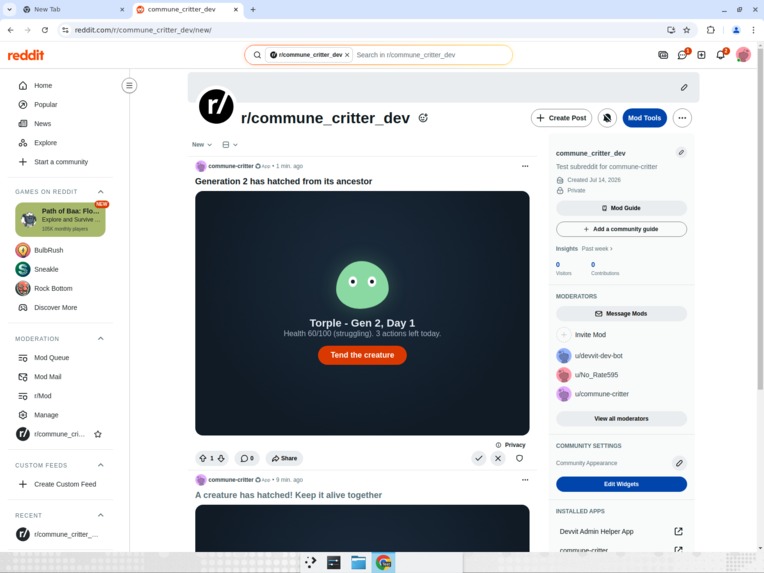This screenshot has width=764, height=573.
Task: Open the Reddit logo home link
Action: tap(26, 55)
